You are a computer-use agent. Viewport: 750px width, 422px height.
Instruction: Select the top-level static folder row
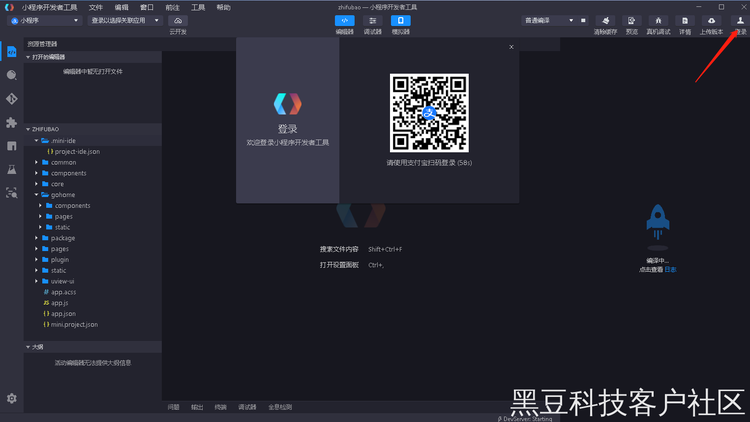(x=93, y=270)
